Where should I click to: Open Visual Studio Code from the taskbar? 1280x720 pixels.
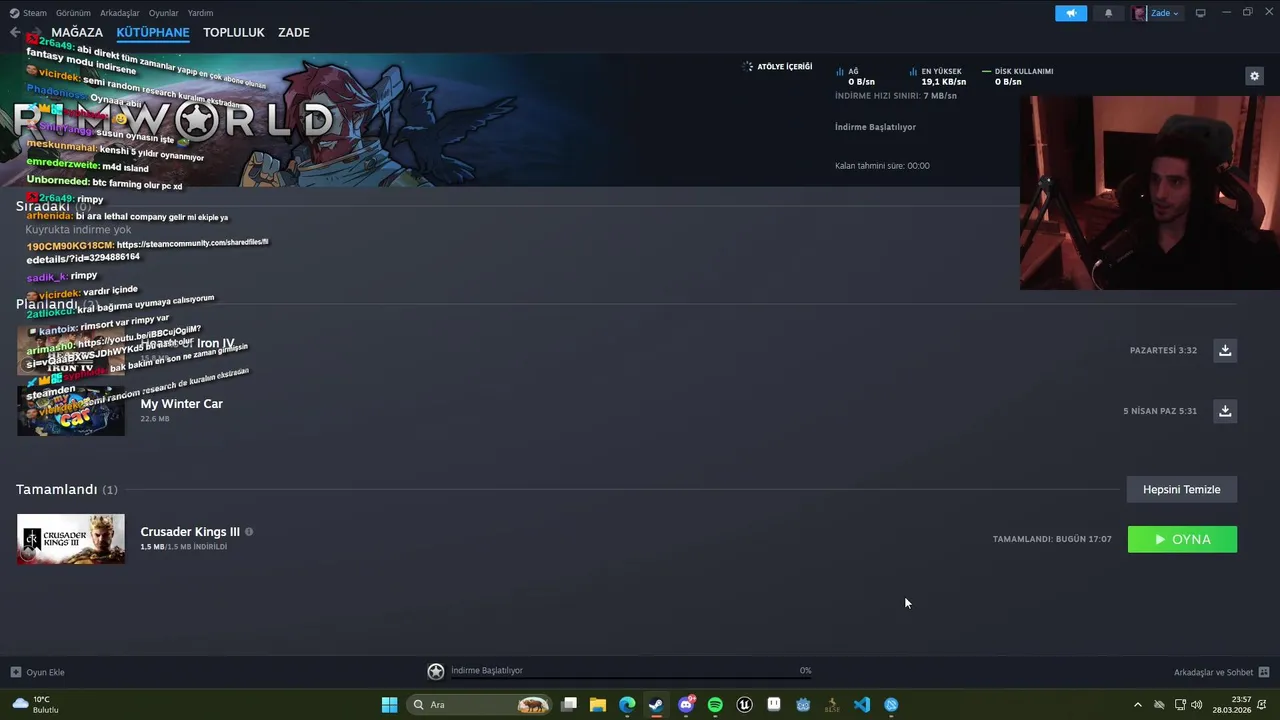(862, 705)
